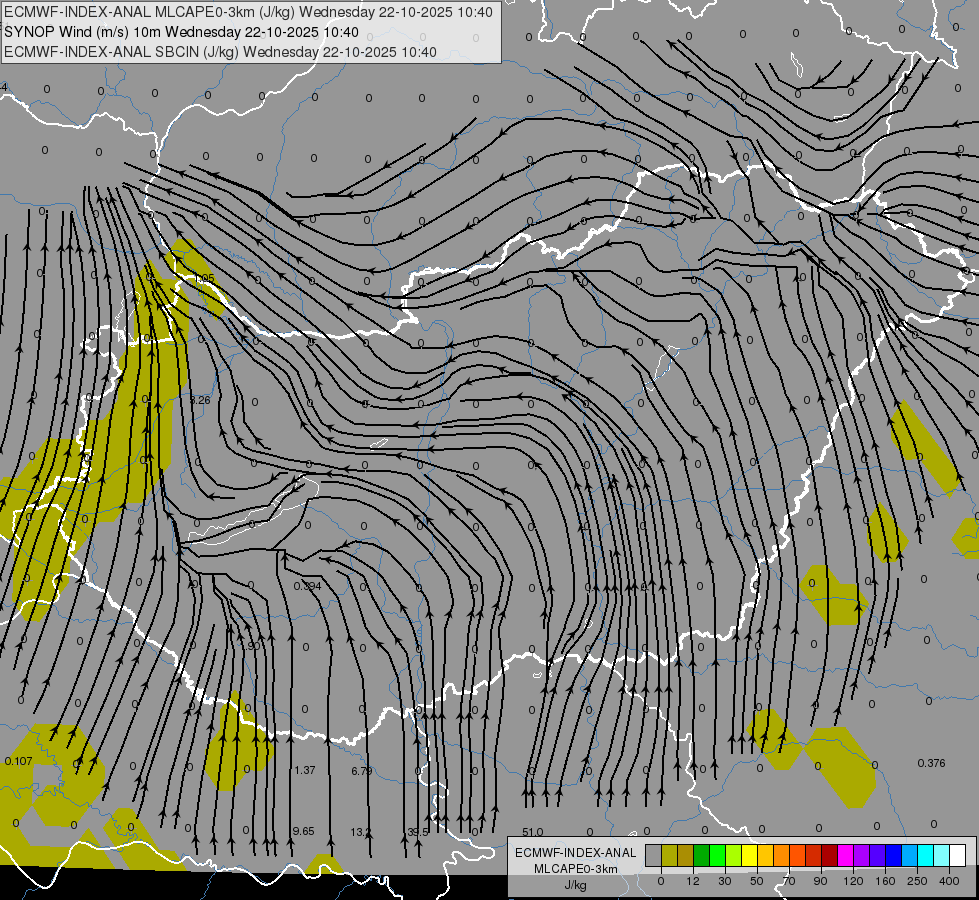
Task: Click the bright cyan legend swatch
Action: [926, 856]
